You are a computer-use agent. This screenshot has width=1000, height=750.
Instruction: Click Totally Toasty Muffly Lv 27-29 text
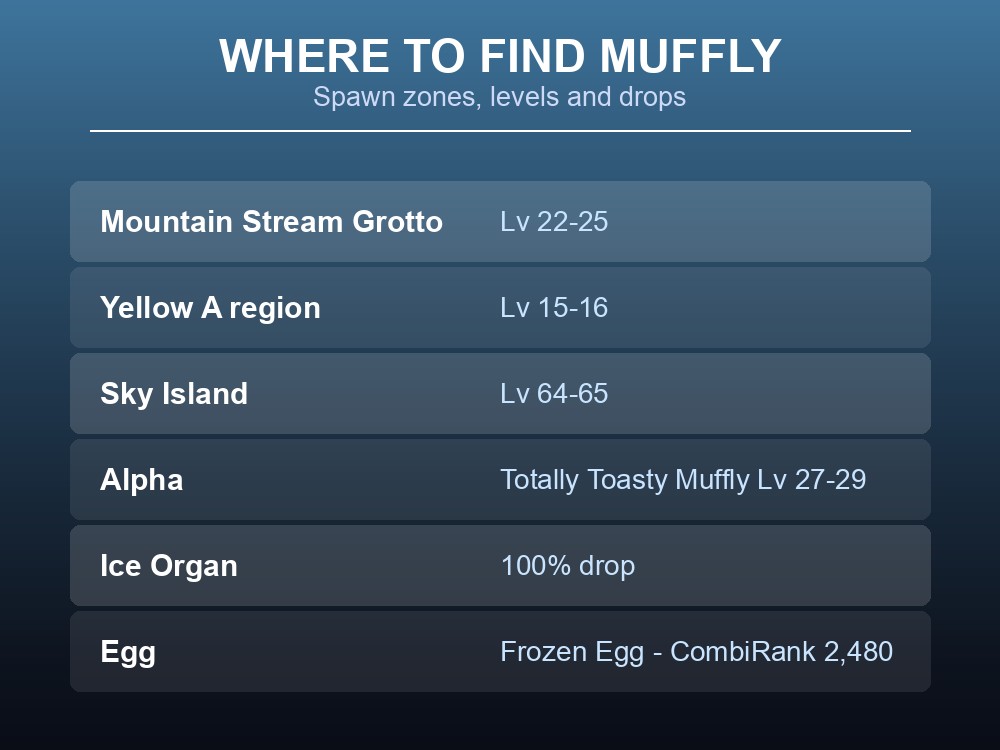[683, 480]
